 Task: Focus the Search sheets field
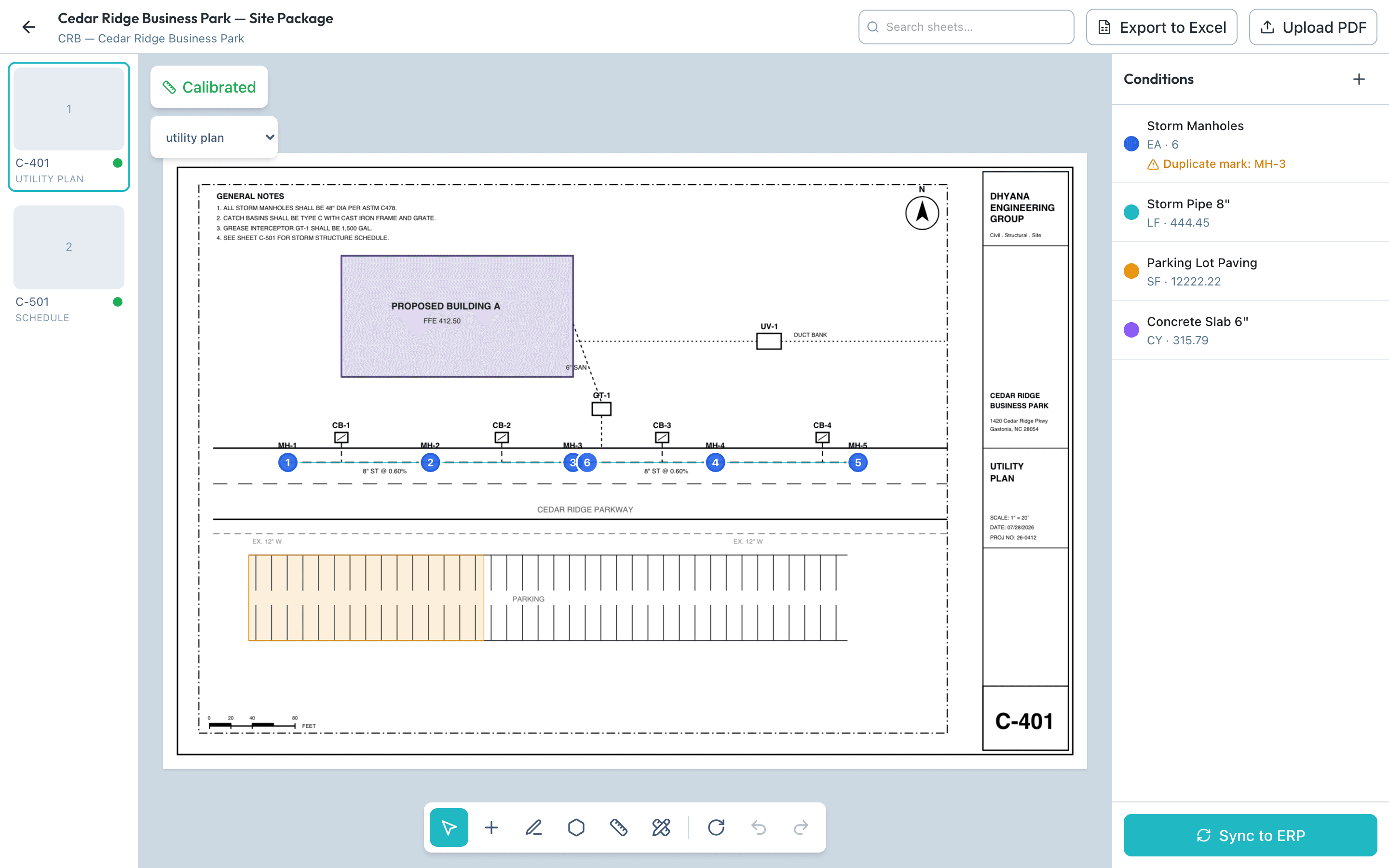point(967,27)
